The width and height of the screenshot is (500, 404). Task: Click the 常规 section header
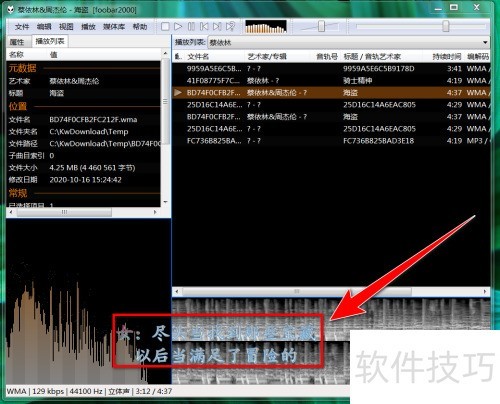pyautogui.click(x=18, y=193)
